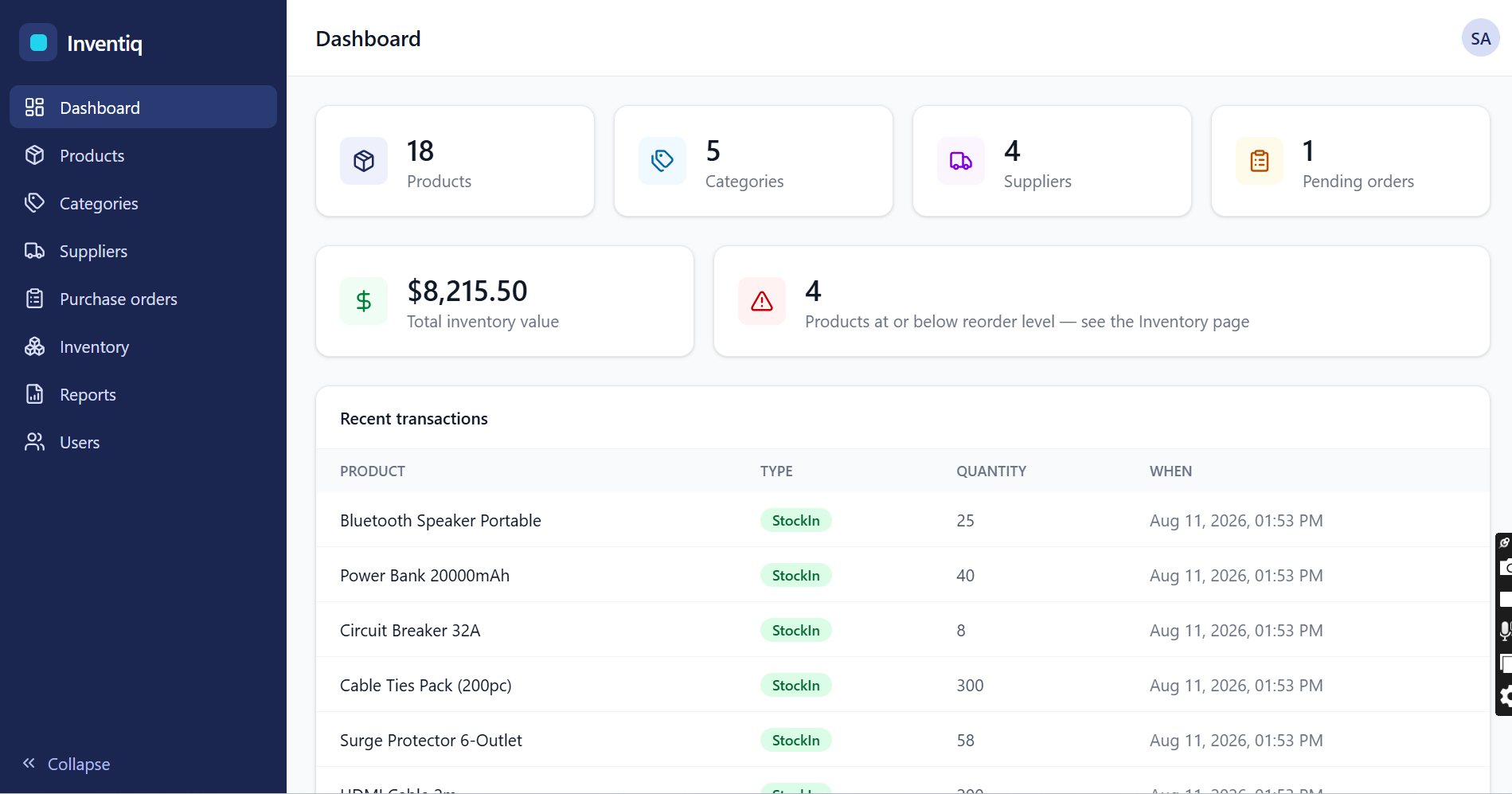Click quantity 40 in Power Bank row
Screen dimensions: 1512x794
point(965,576)
